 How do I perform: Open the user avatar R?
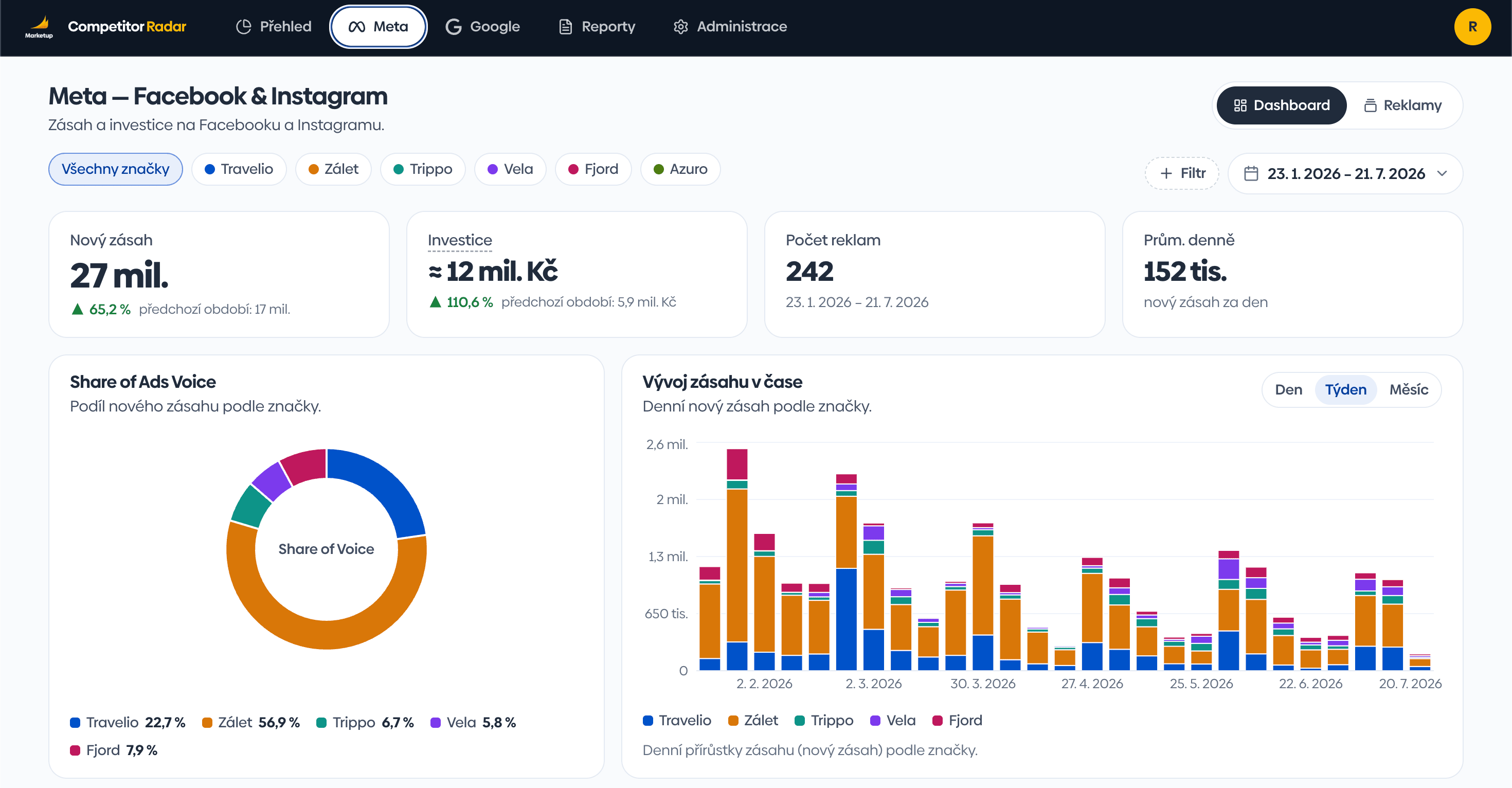tap(1472, 26)
